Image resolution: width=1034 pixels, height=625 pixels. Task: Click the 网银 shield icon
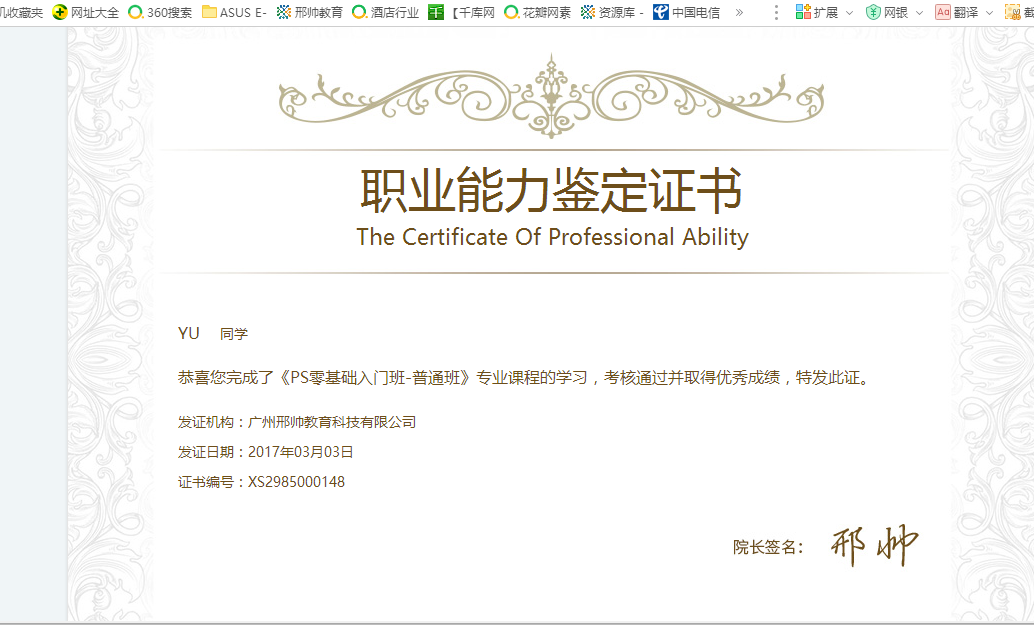(x=874, y=13)
